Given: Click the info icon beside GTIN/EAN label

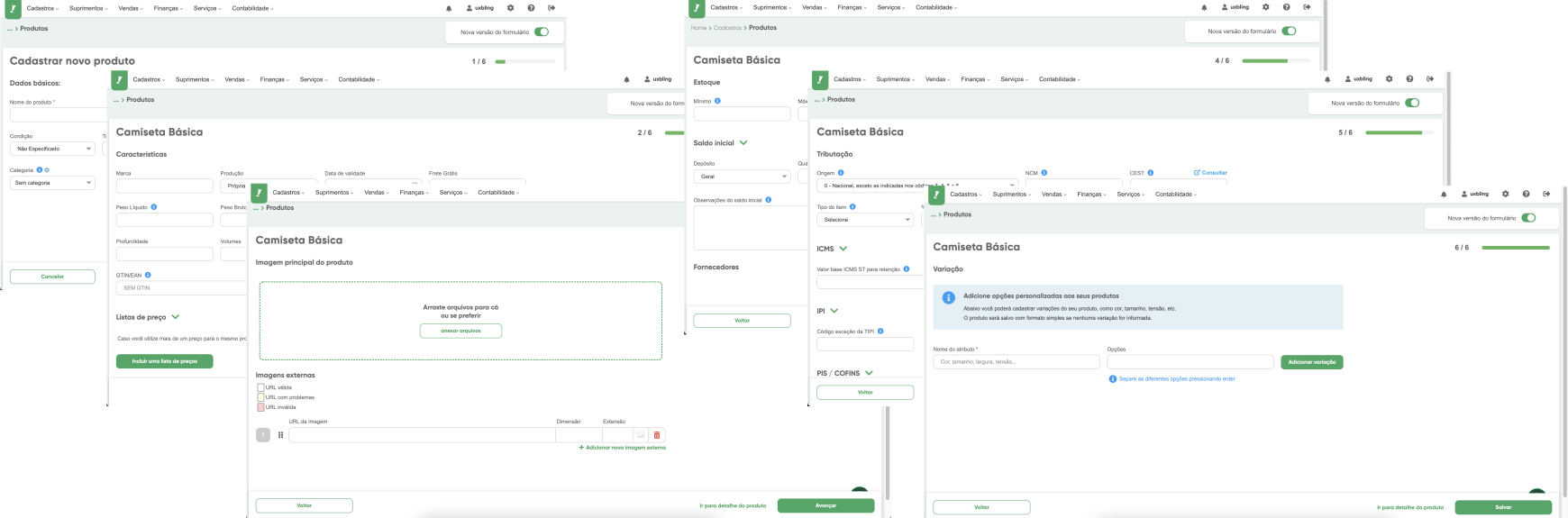Looking at the screenshot, I should point(148,275).
